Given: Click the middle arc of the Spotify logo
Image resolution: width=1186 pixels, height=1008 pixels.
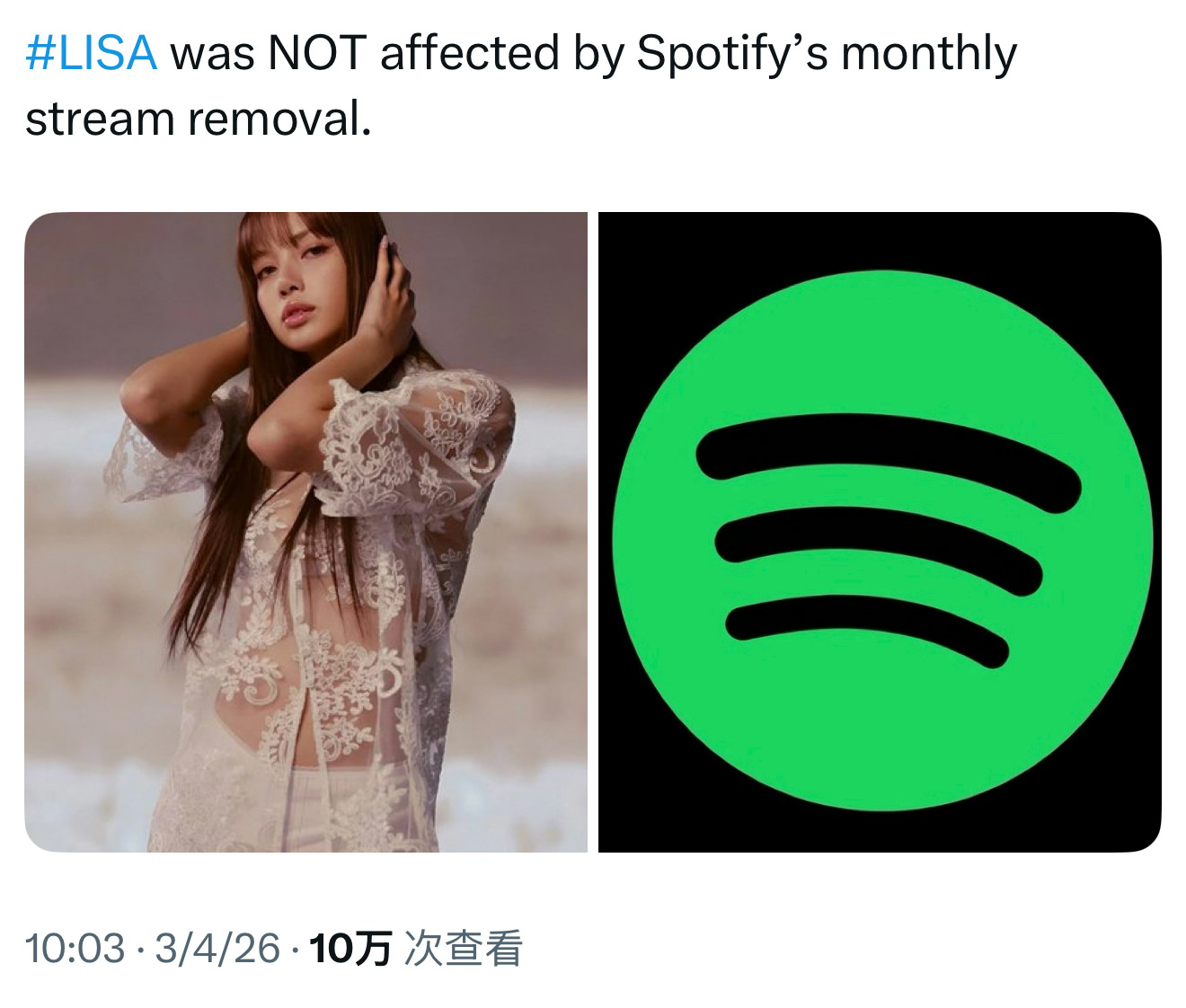Looking at the screenshot, I should 879,546.
